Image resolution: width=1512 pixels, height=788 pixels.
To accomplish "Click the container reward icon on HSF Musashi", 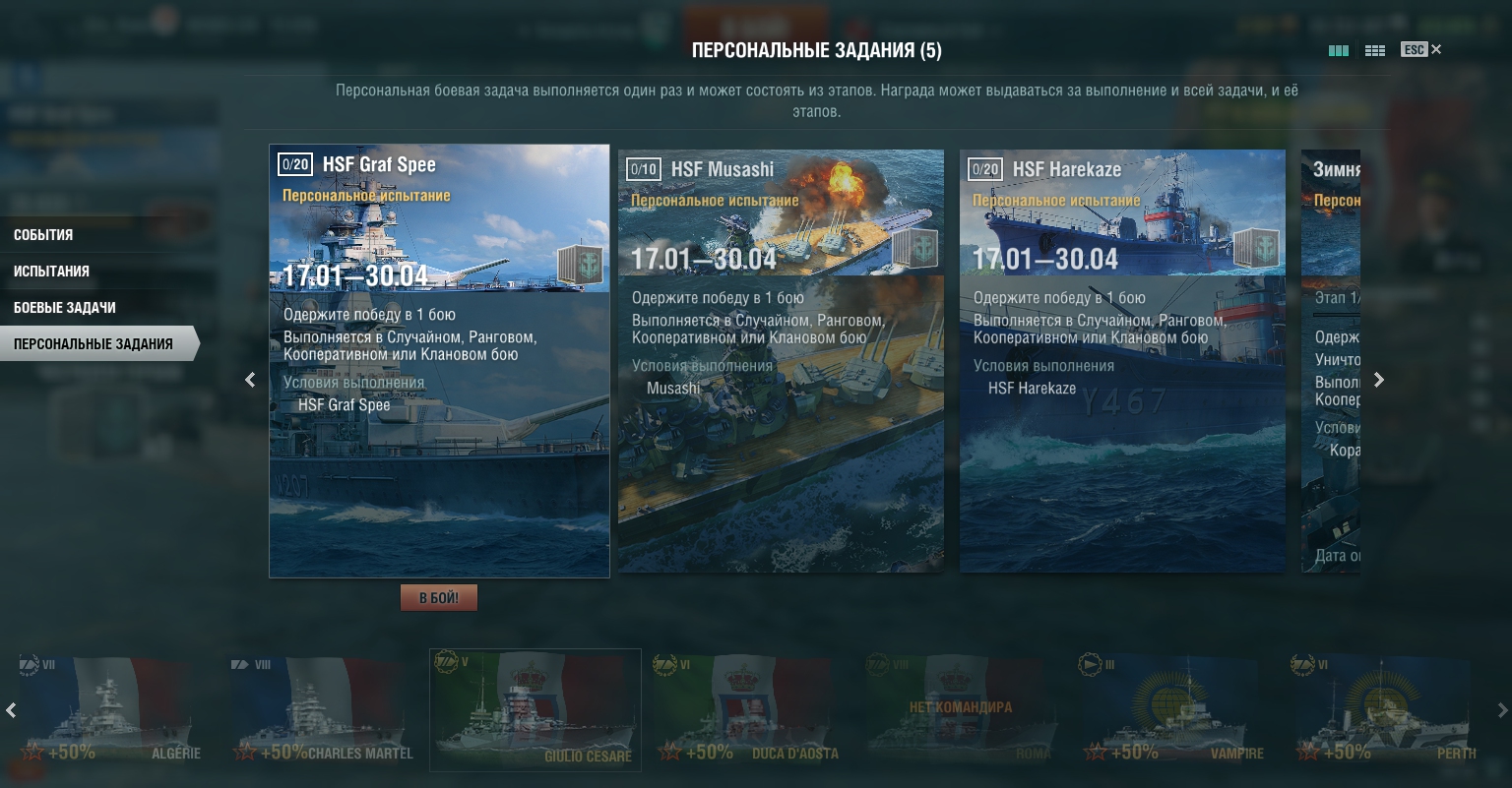I will click(914, 248).
